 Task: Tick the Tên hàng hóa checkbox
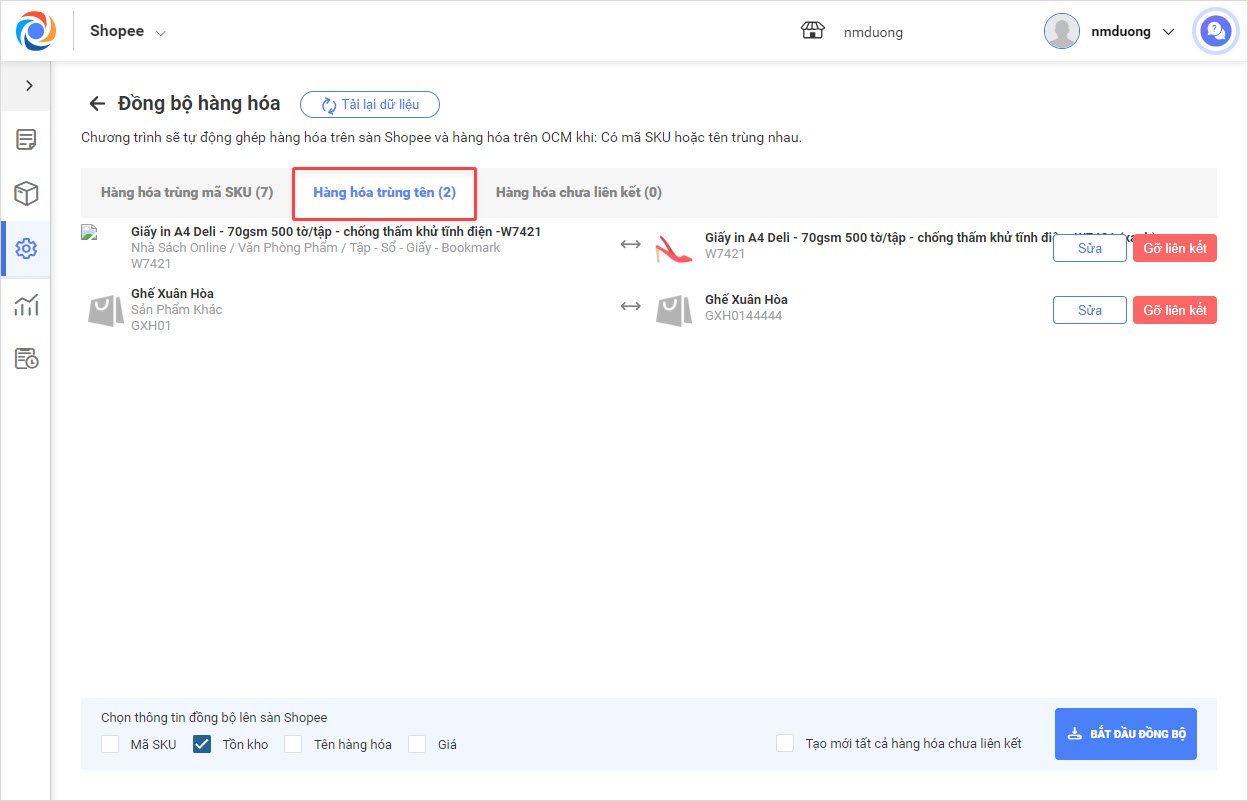293,744
